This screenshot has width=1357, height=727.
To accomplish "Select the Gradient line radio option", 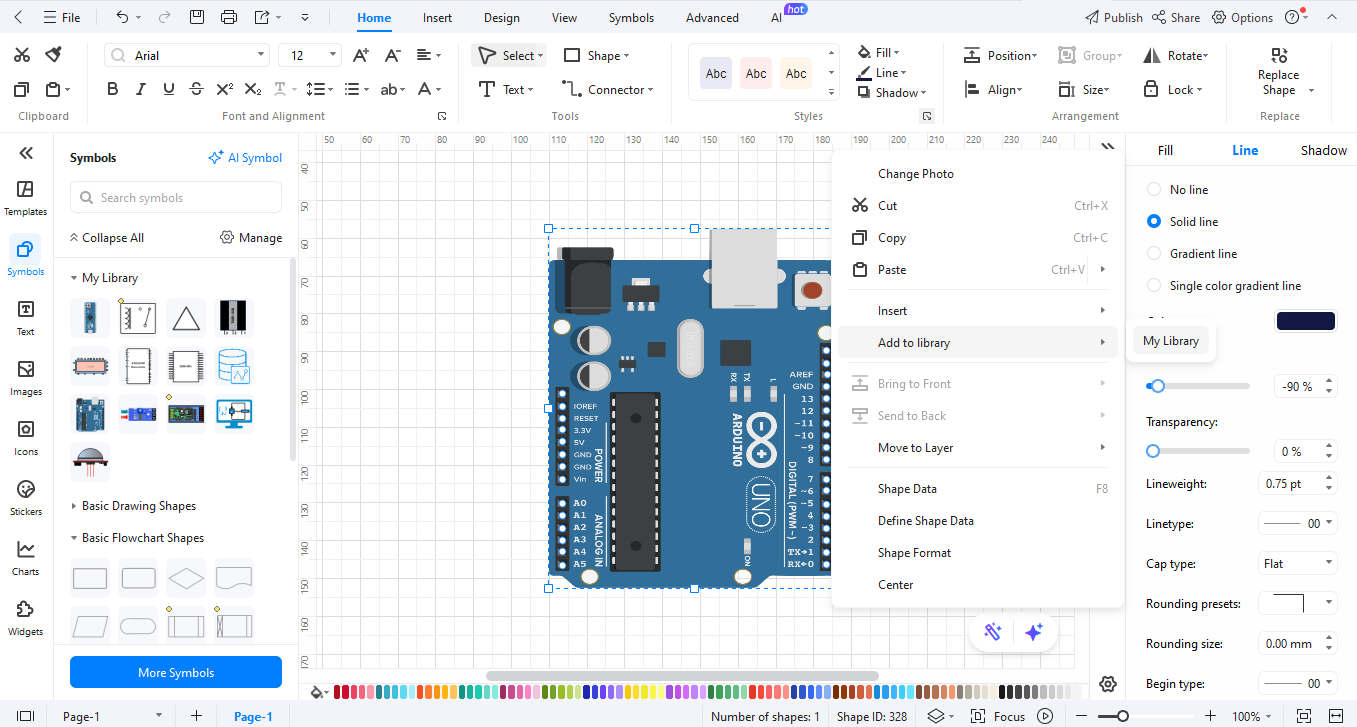I will tap(1154, 253).
